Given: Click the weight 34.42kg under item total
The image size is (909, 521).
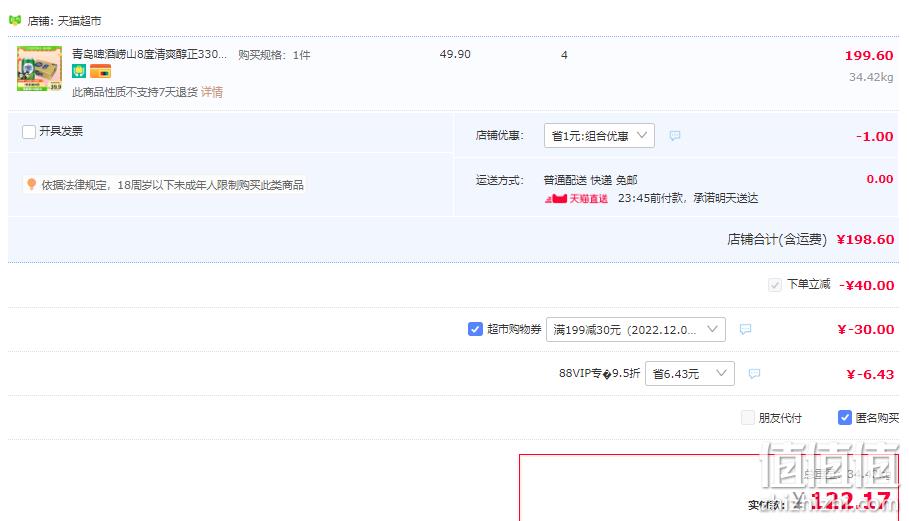Looking at the screenshot, I should click(871, 77).
